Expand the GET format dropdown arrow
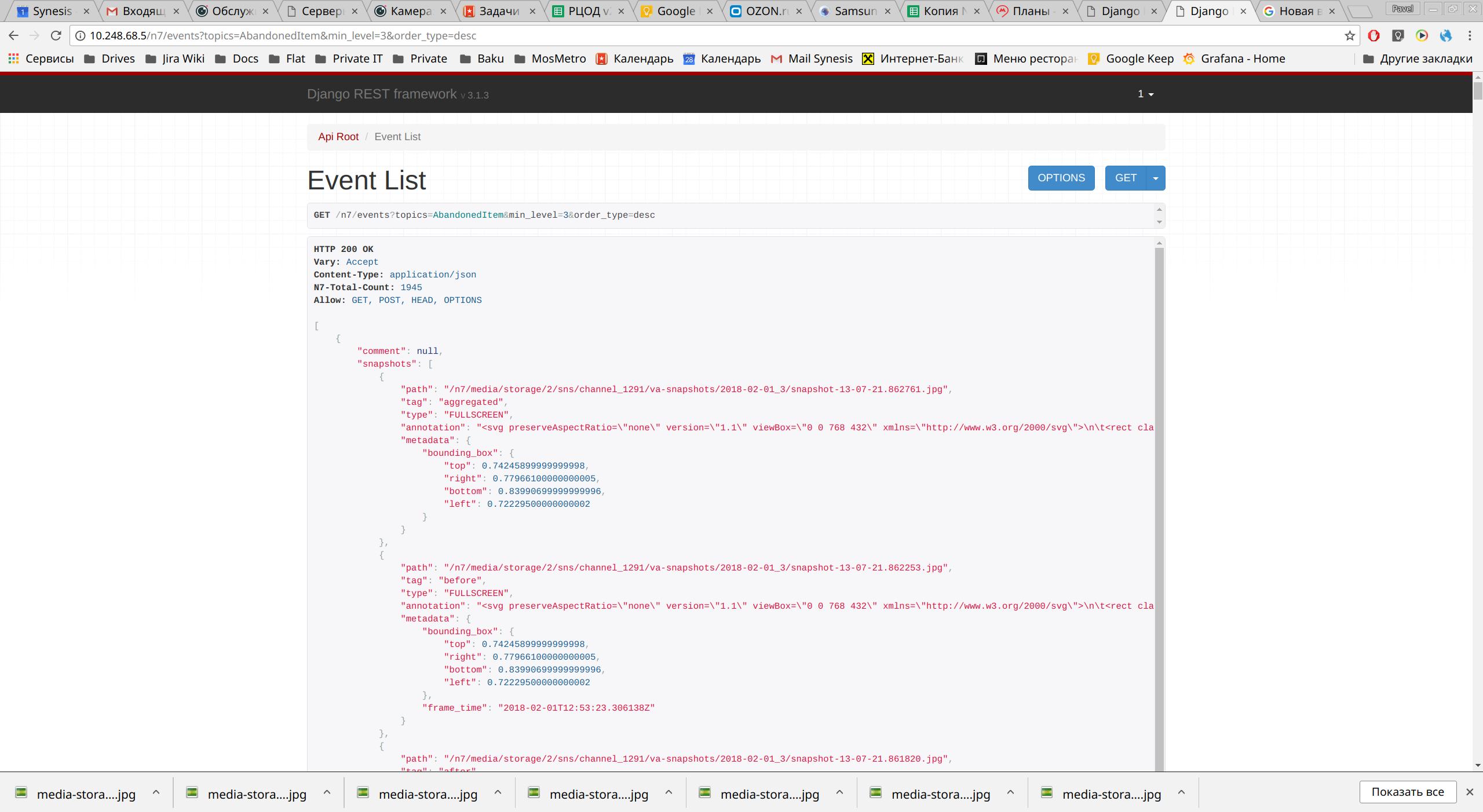This screenshot has height=812, width=1483. (x=1156, y=178)
